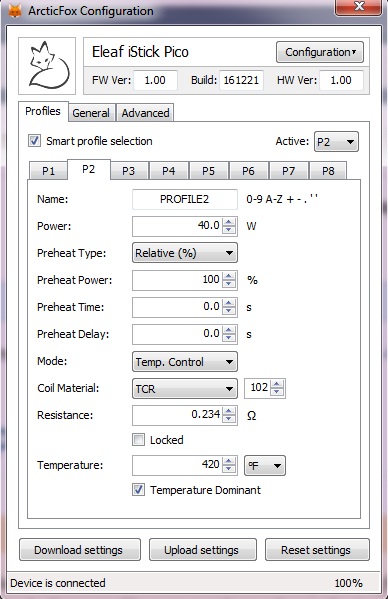
Task: Decrease Power with the down arrow
Action: pyautogui.click(x=229, y=230)
